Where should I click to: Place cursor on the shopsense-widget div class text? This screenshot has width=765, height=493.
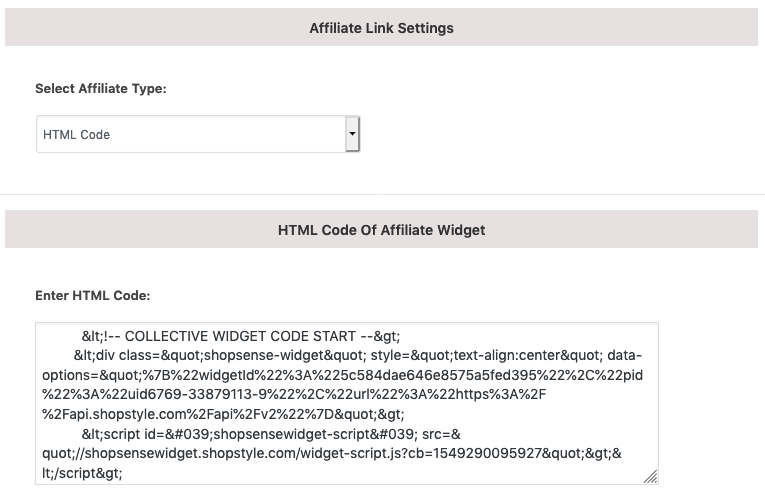220,355
